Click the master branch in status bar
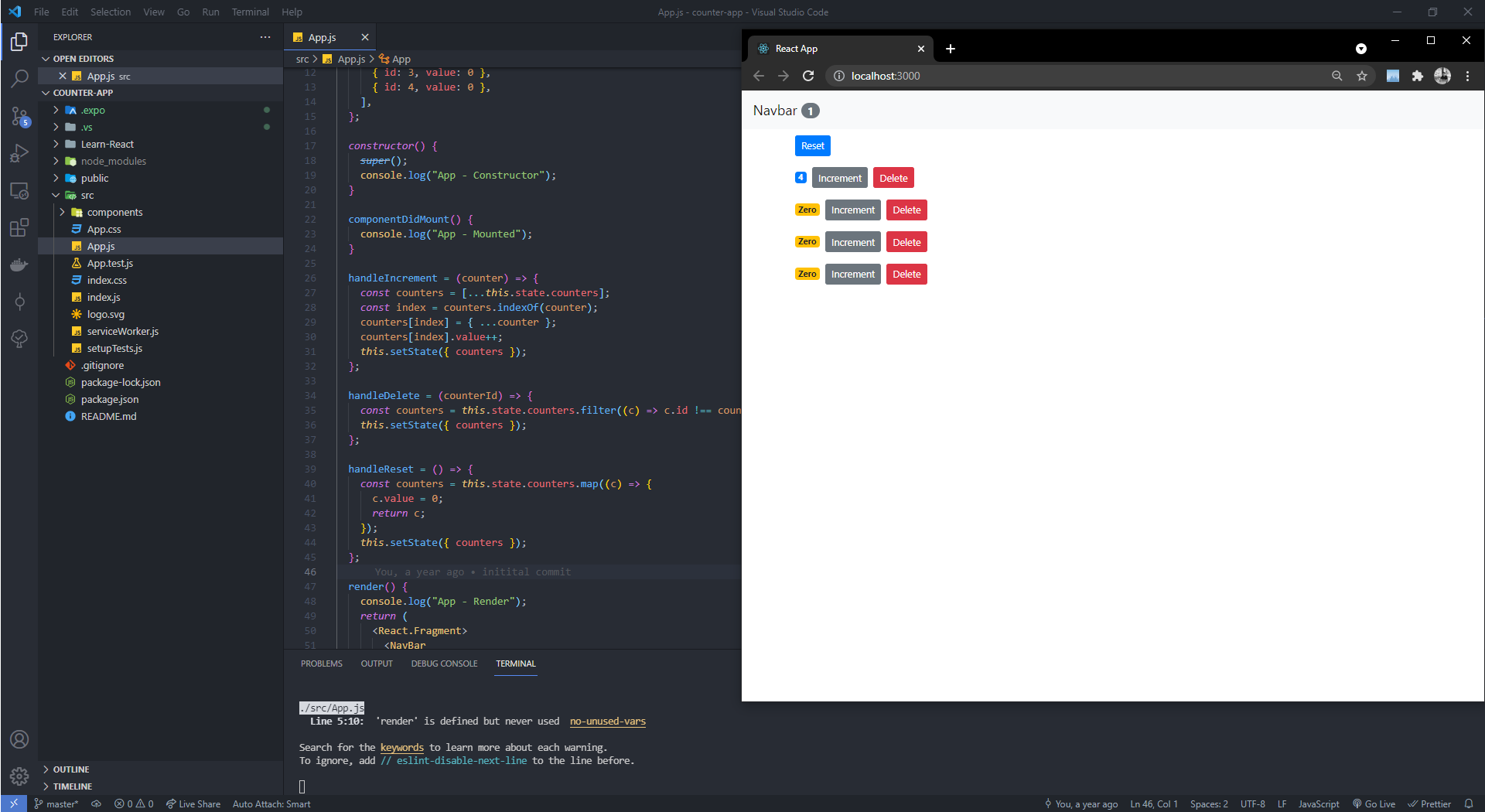This screenshot has height=812, width=1485. [56, 804]
